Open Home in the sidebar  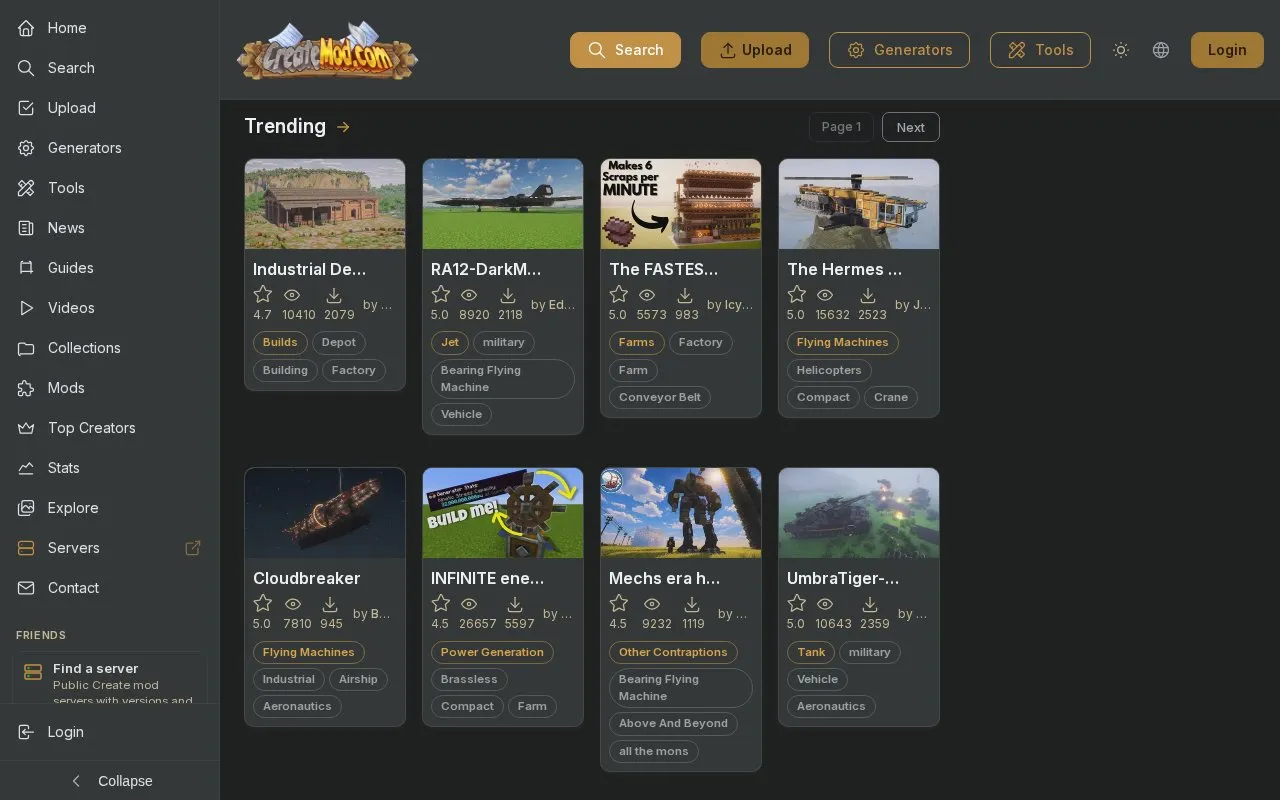pyautogui.click(x=109, y=28)
